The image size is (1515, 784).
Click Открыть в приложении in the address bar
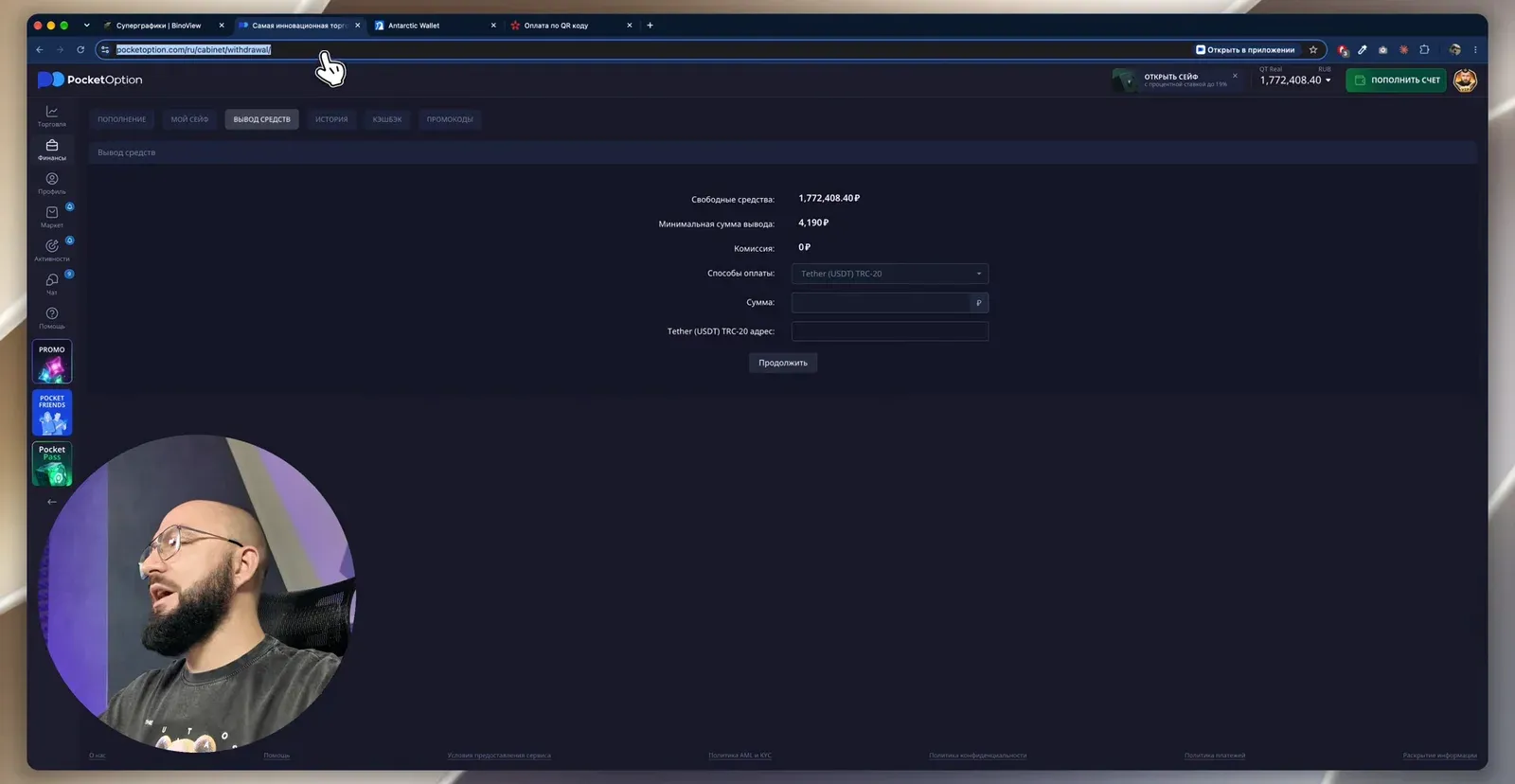click(x=1245, y=50)
